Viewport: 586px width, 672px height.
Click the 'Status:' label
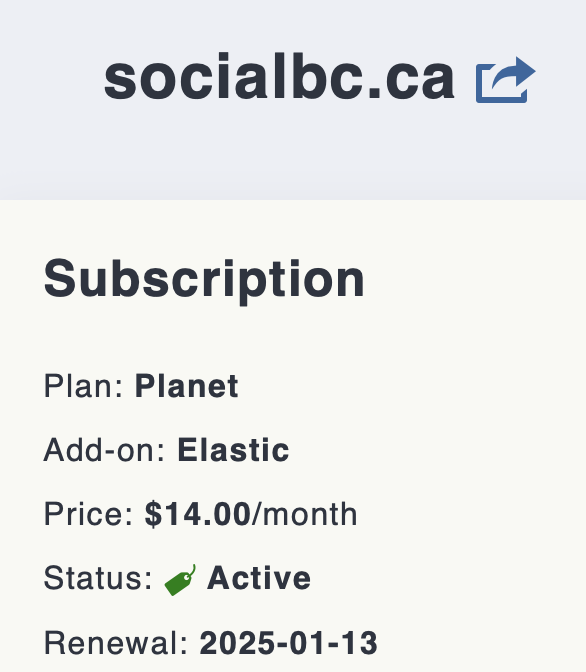[98, 578]
